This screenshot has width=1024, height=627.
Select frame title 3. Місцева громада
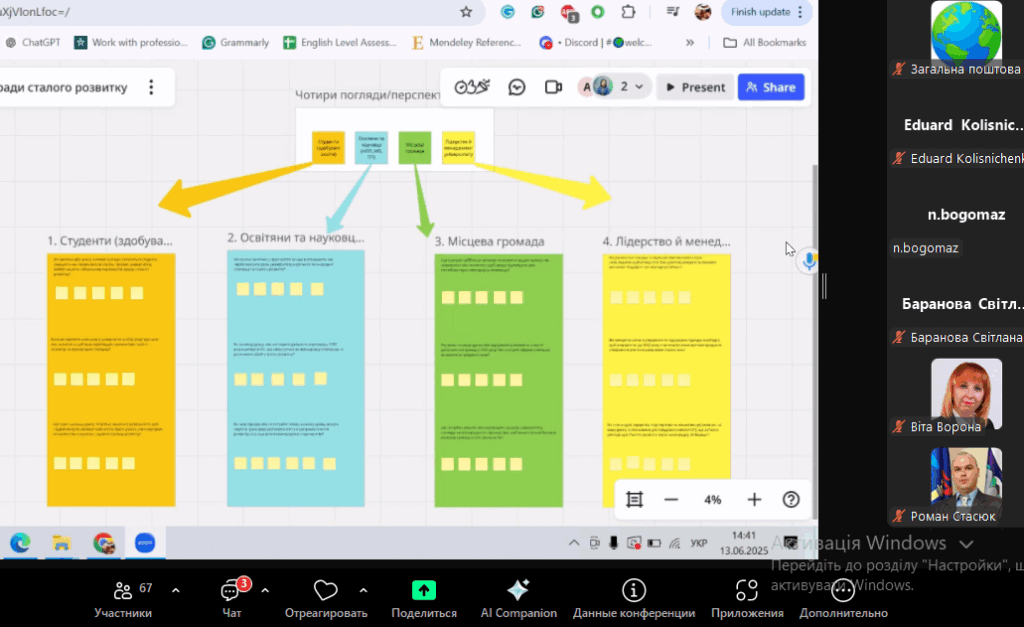[x=489, y=241]
